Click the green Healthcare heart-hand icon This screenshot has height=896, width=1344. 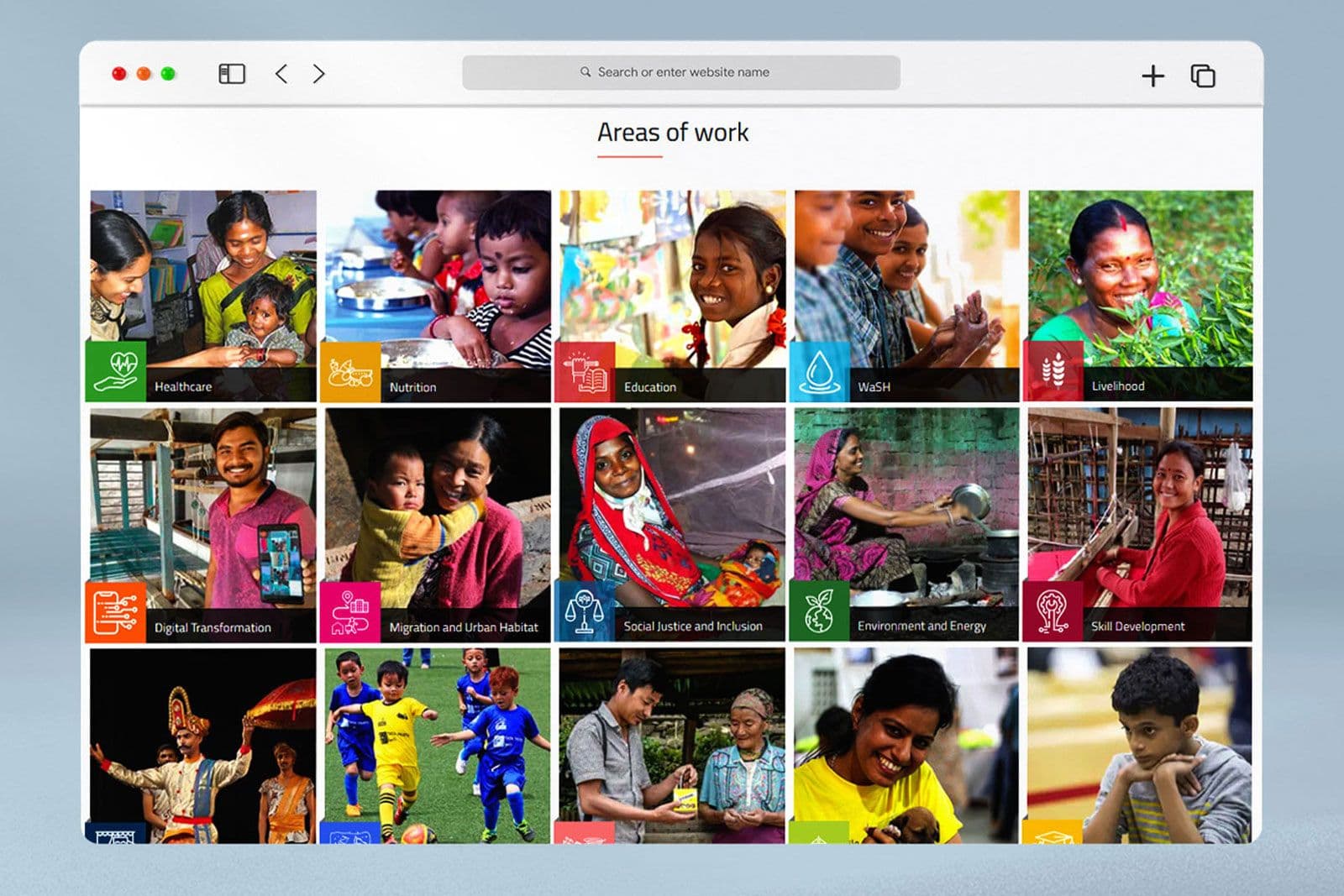[x=116, y=371]
